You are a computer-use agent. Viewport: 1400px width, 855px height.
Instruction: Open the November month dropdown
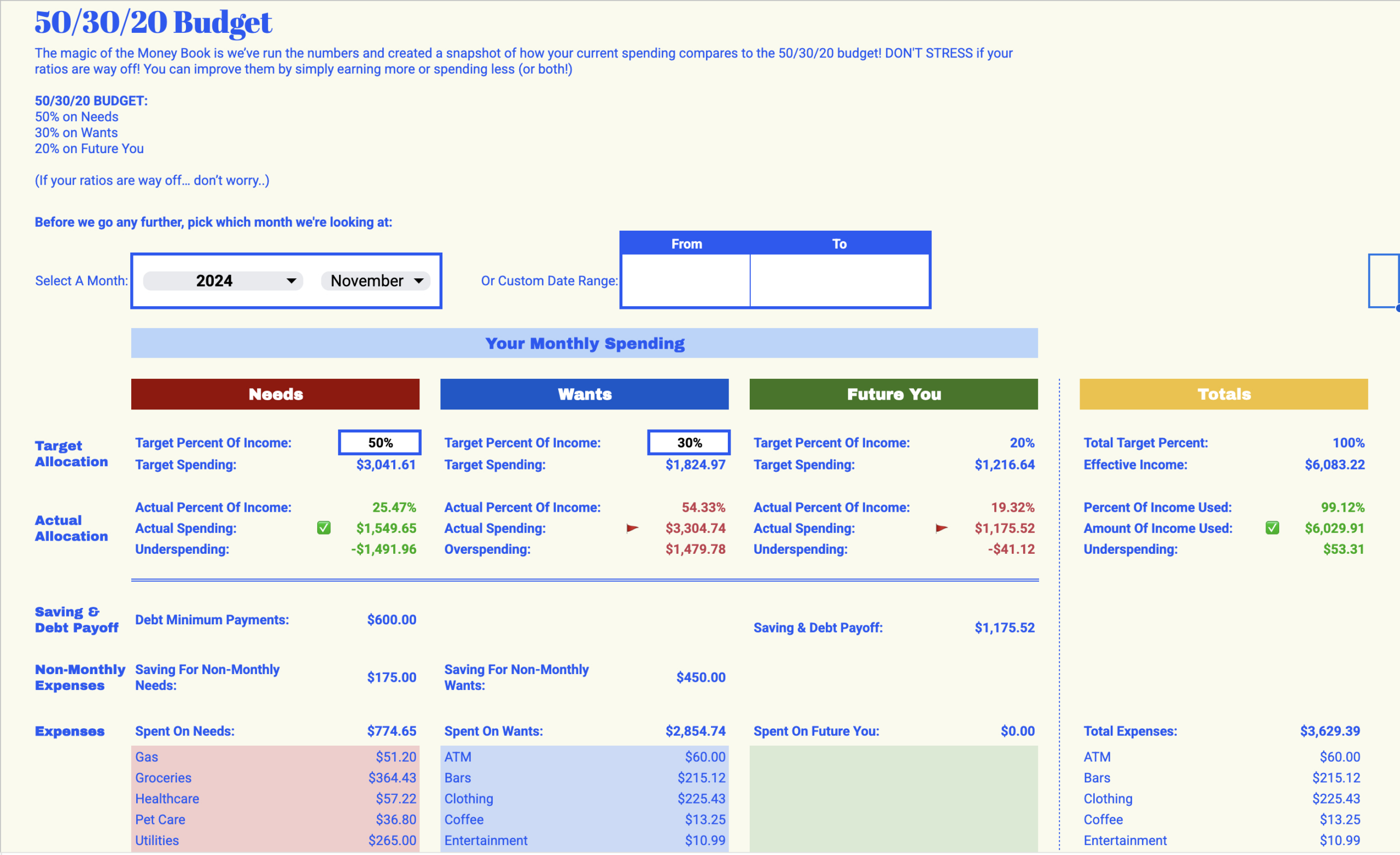(375, 280)
